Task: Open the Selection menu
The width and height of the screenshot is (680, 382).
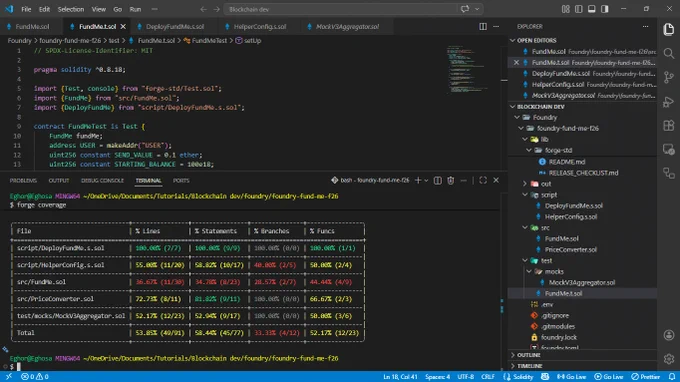Action: 71,9
